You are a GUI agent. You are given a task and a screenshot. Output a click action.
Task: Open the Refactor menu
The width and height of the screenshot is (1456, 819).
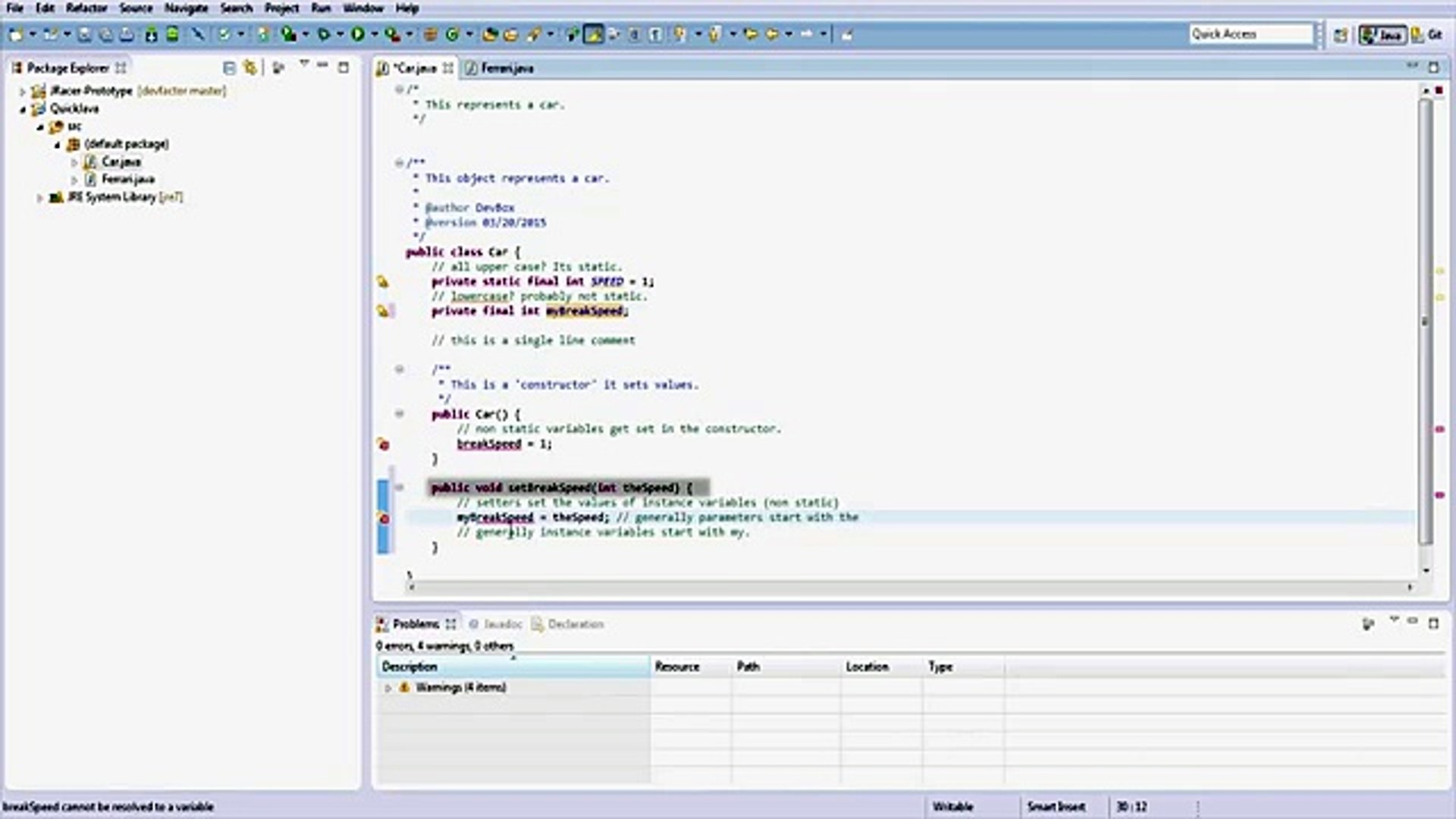[x=86, y=8]
